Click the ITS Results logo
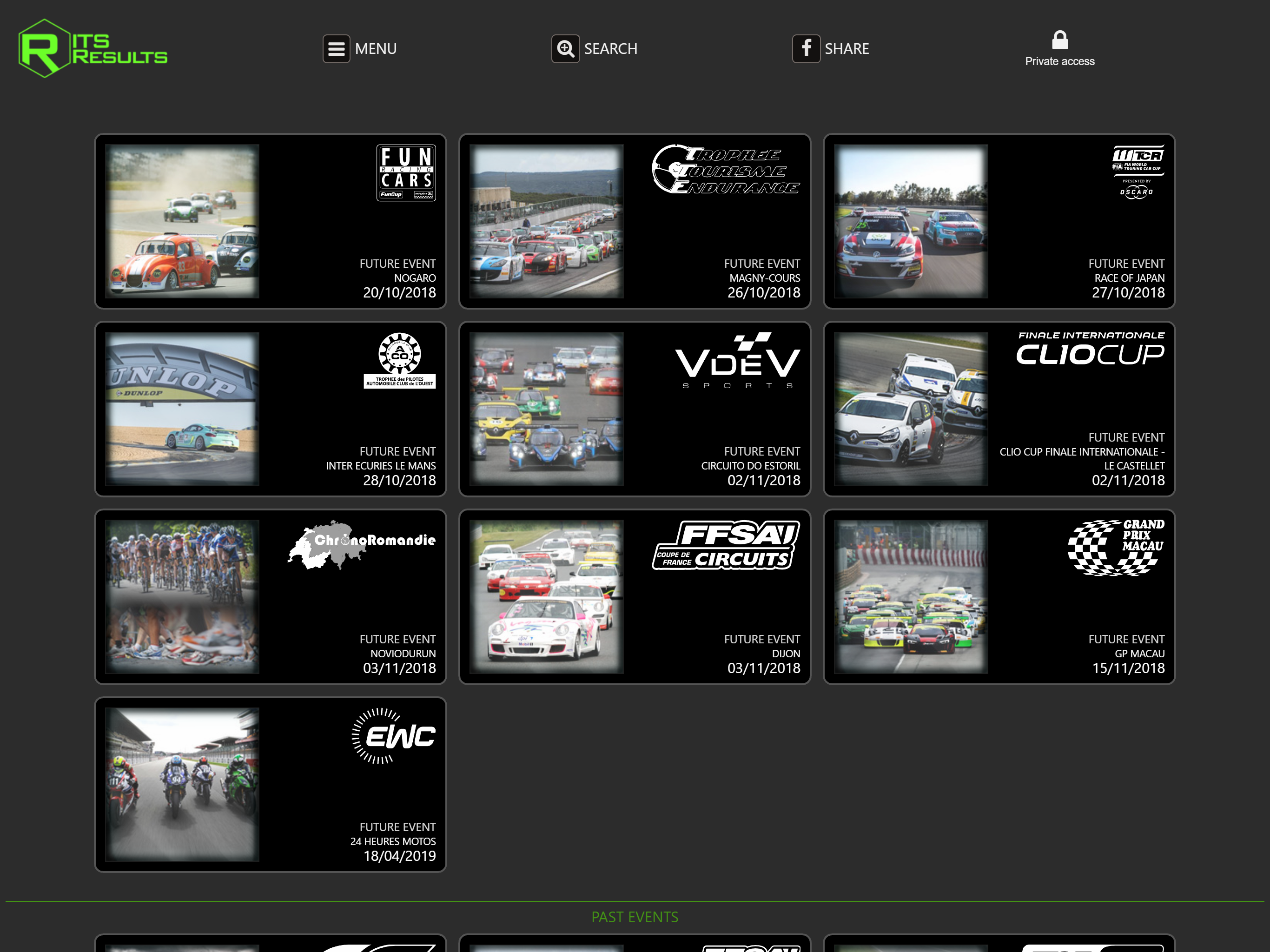Viewport: 1270px width, 952px height. (x=92, y=49)
